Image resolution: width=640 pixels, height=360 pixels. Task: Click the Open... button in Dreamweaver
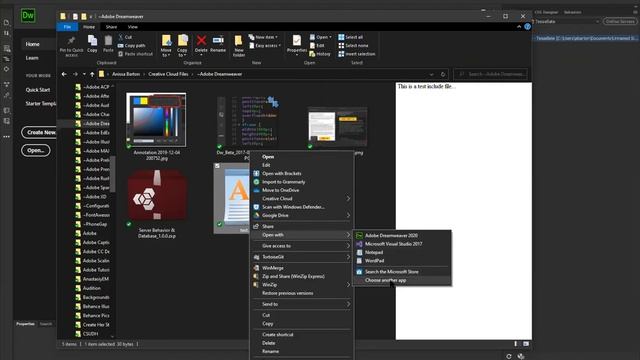click(36, 151)
